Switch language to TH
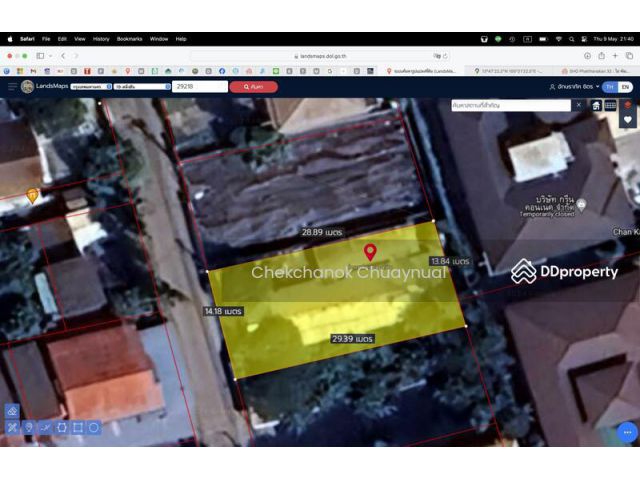 (x=610, y=87)
